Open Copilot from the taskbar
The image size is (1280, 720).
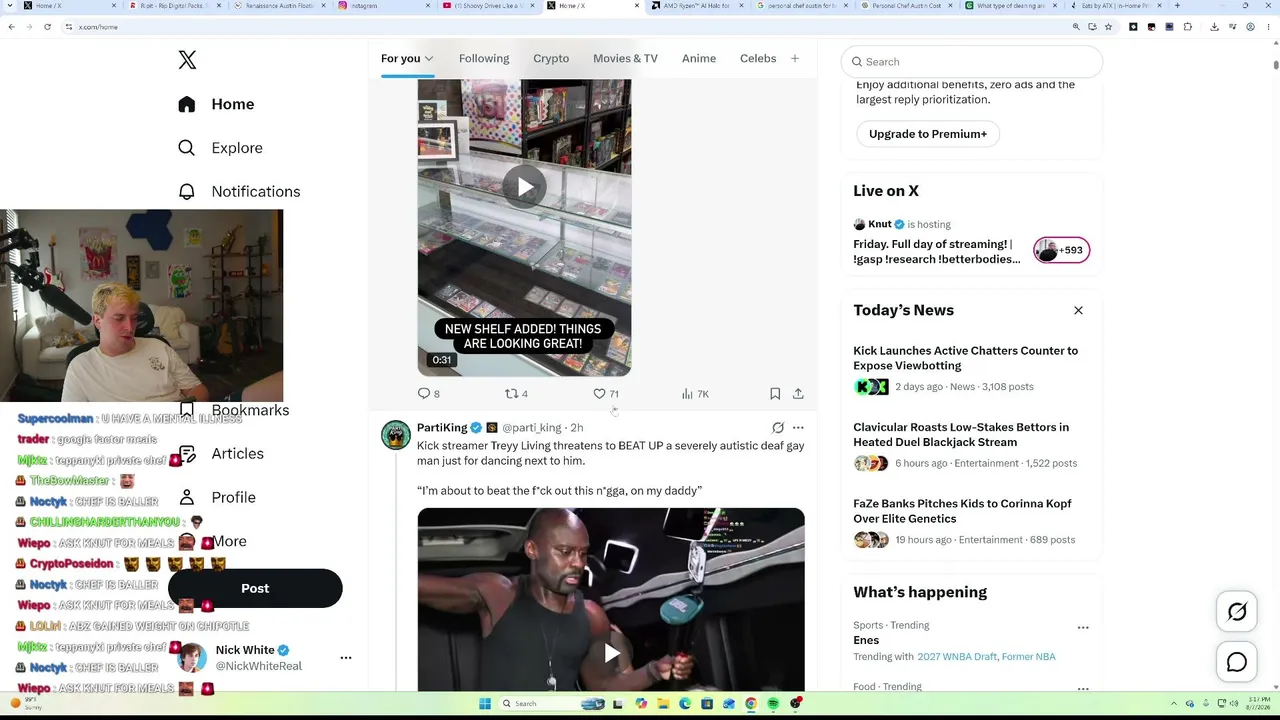641,704
